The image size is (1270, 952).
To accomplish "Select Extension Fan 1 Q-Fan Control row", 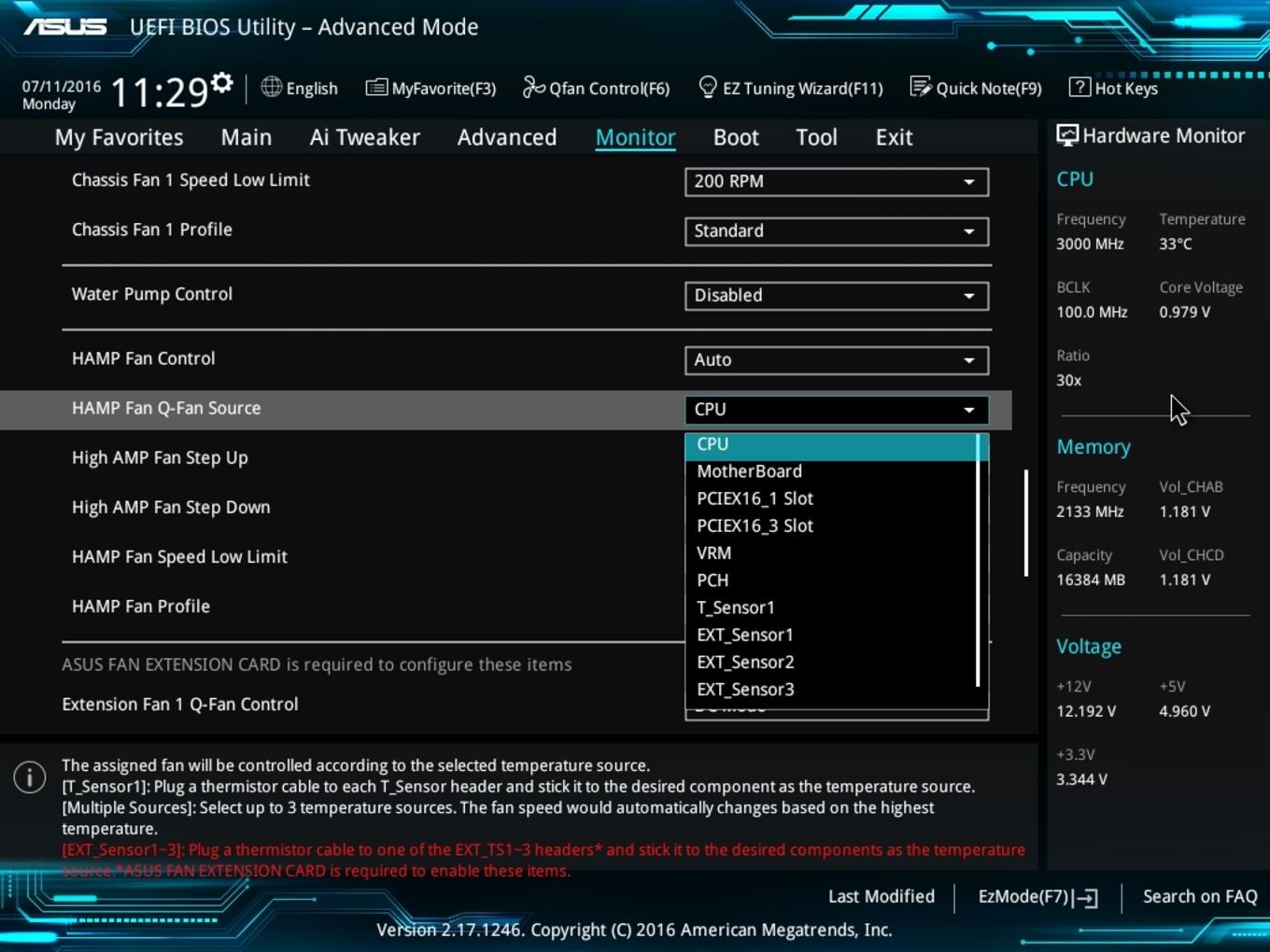I will [x=180, y=705].
